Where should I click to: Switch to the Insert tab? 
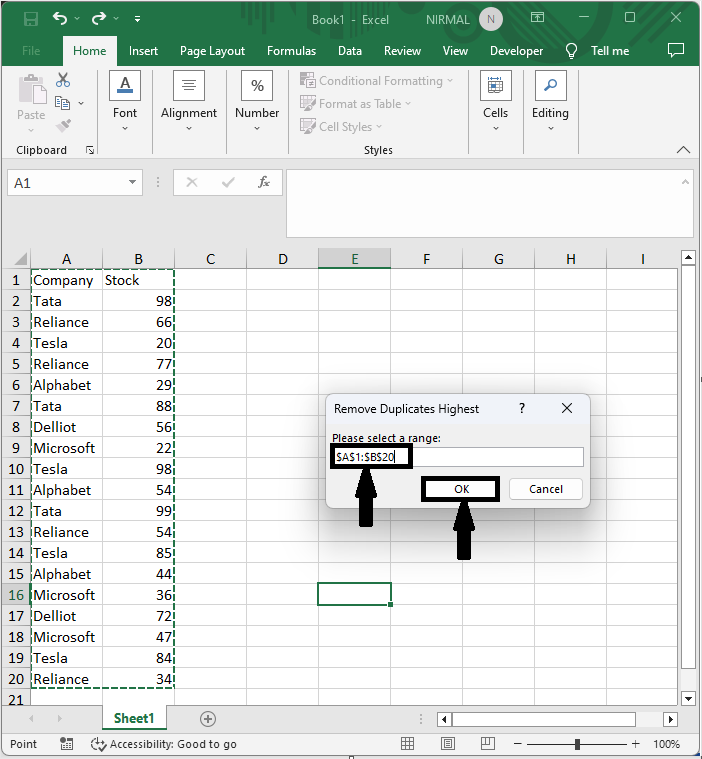[143, 51]
